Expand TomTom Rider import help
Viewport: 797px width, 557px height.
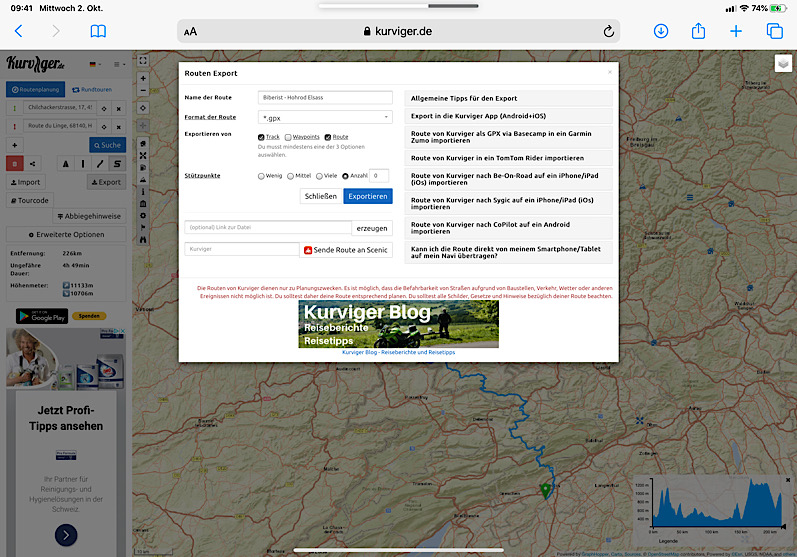click(x=508, y=158)
